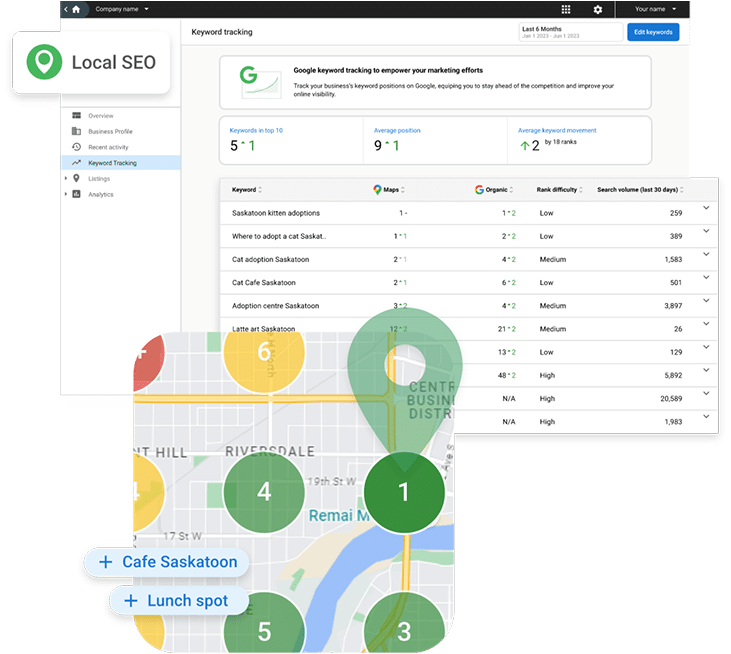
Task: Click the Google Organic column icon
Action: tap(479, 189)
